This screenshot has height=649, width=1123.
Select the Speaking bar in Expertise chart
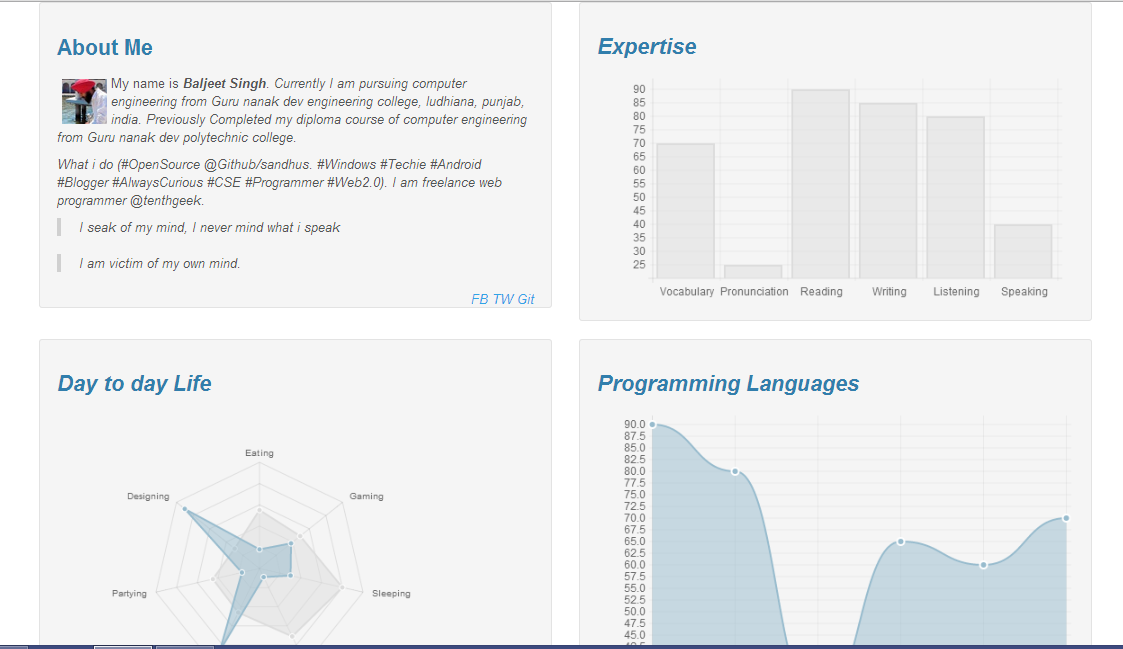pos(1023,252)
